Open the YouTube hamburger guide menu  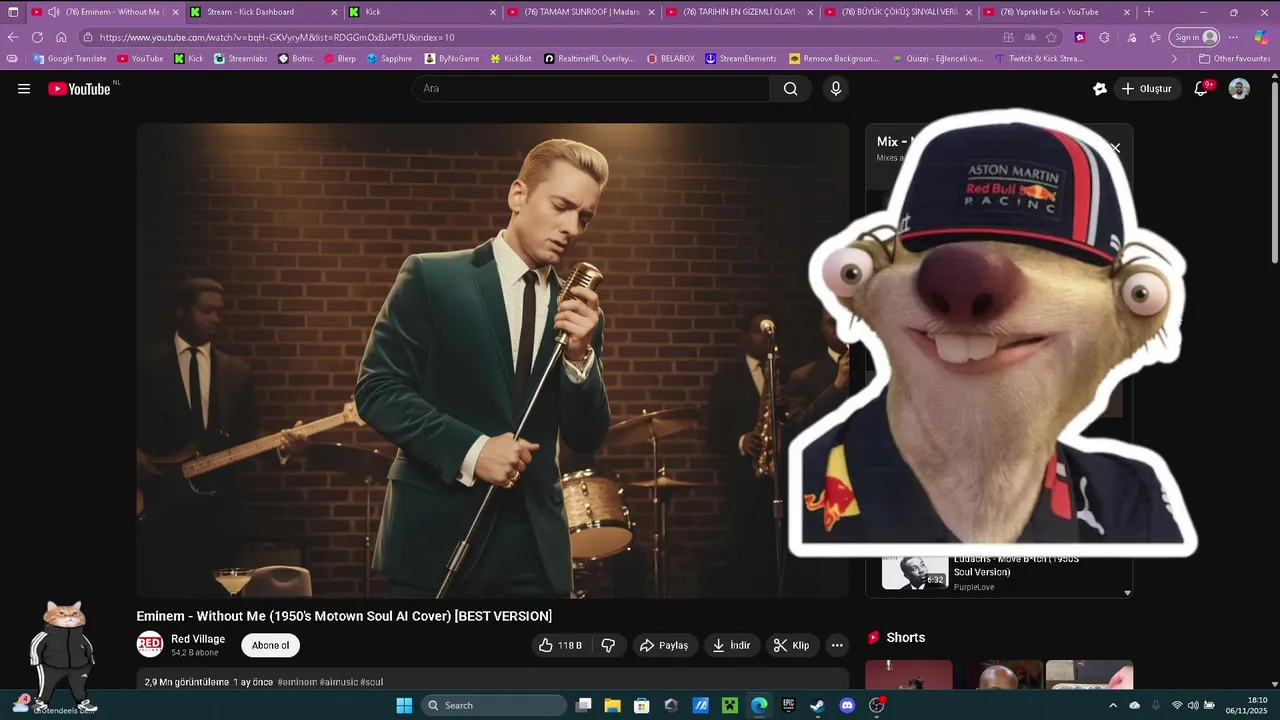(x=24, y=89)
